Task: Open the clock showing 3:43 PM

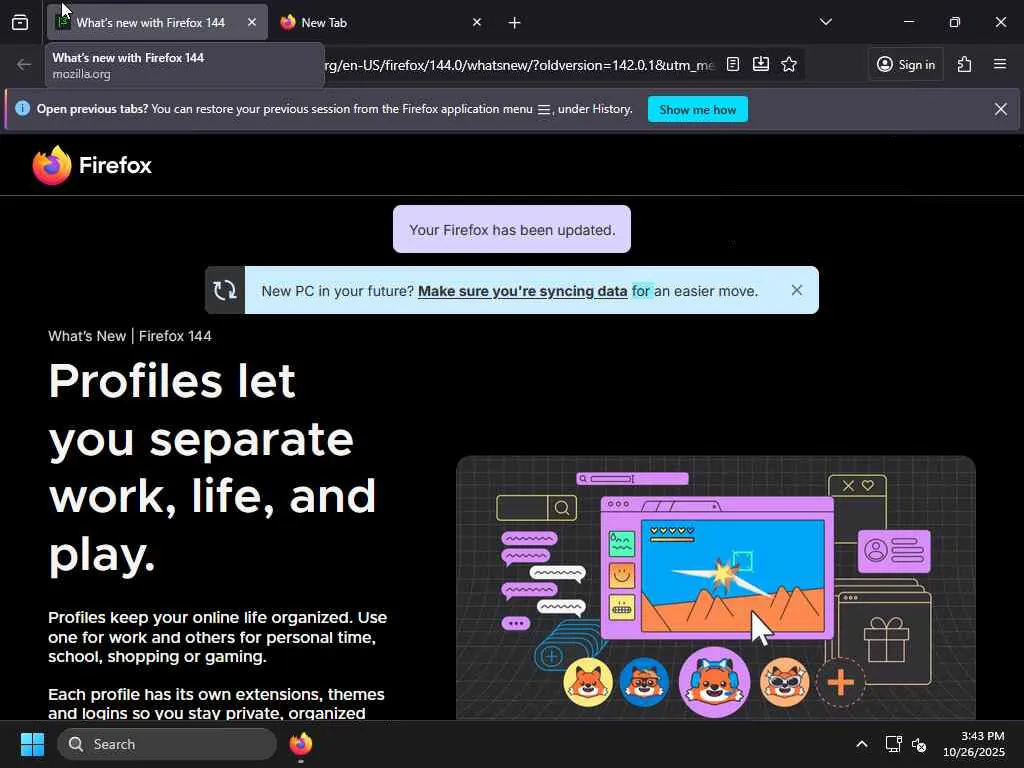Action: click(974, 744)
